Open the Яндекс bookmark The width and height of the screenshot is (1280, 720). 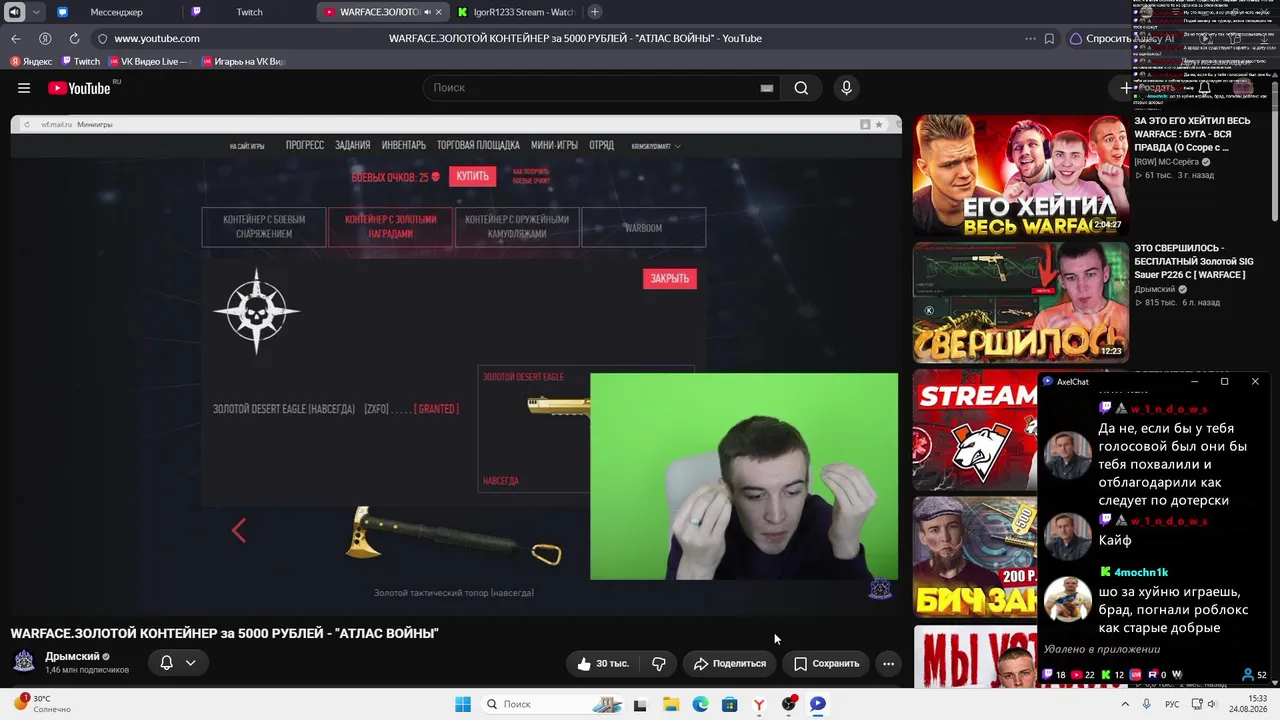30,61
